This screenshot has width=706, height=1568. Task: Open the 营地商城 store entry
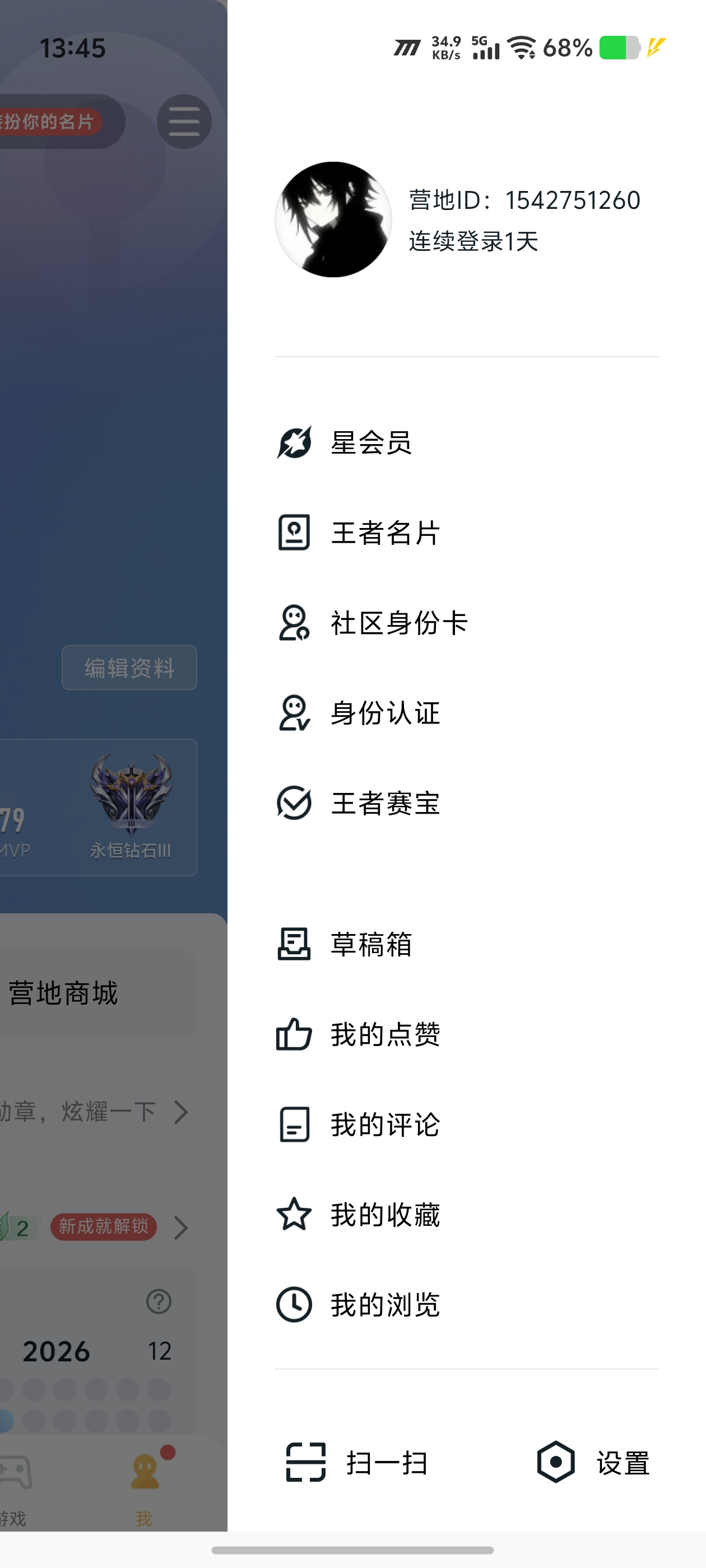click(x=63, y=993)
